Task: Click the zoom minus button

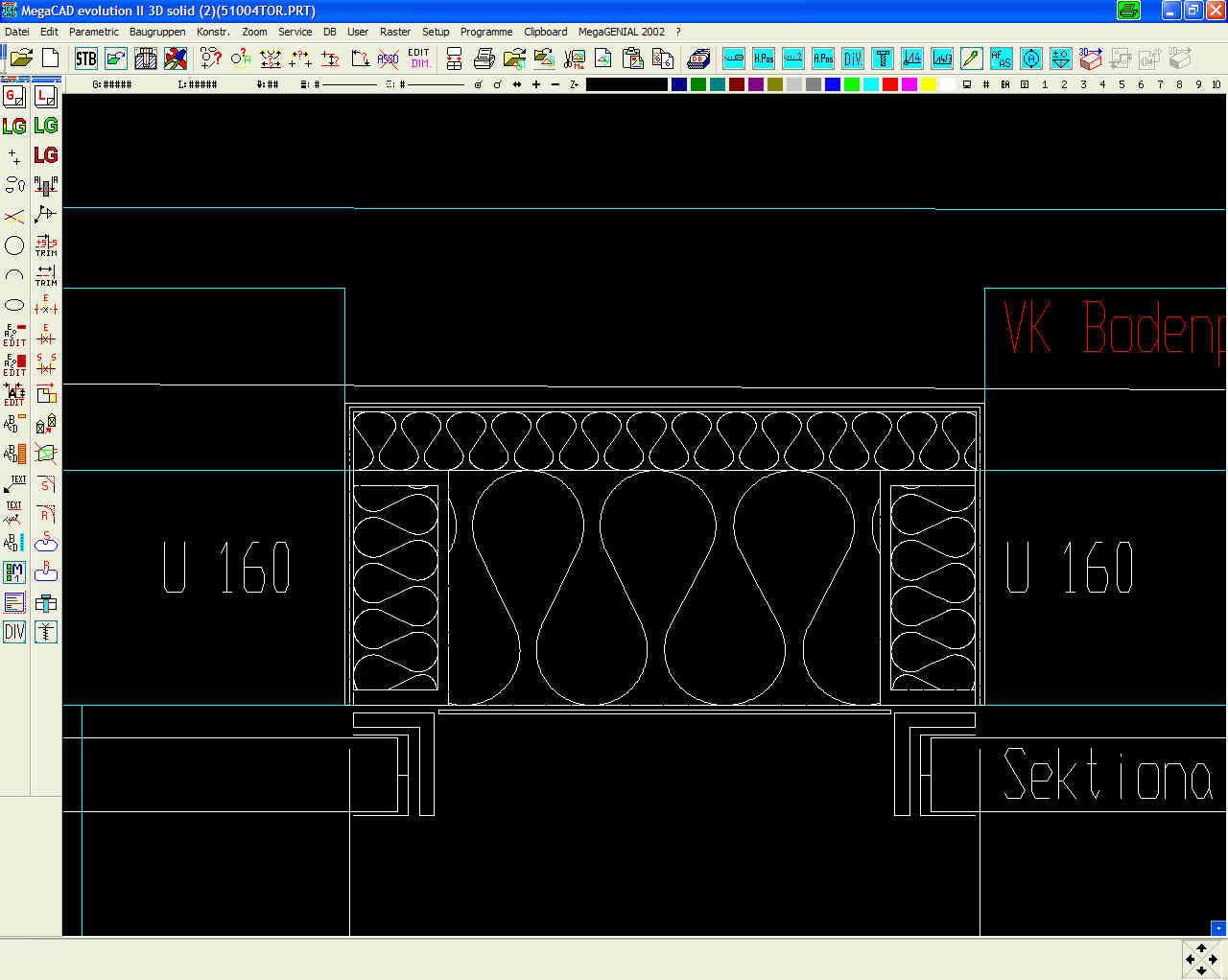Action: 555,84
